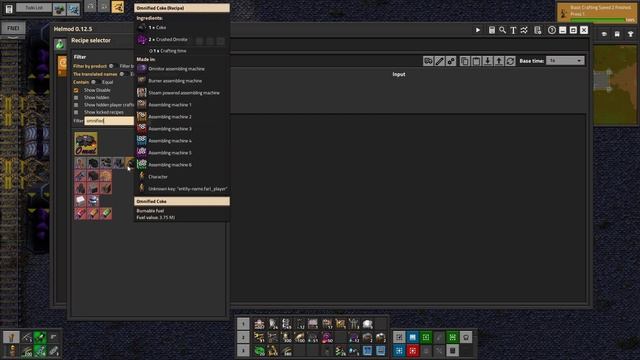Click the FNEI button

tap(13, 28)
